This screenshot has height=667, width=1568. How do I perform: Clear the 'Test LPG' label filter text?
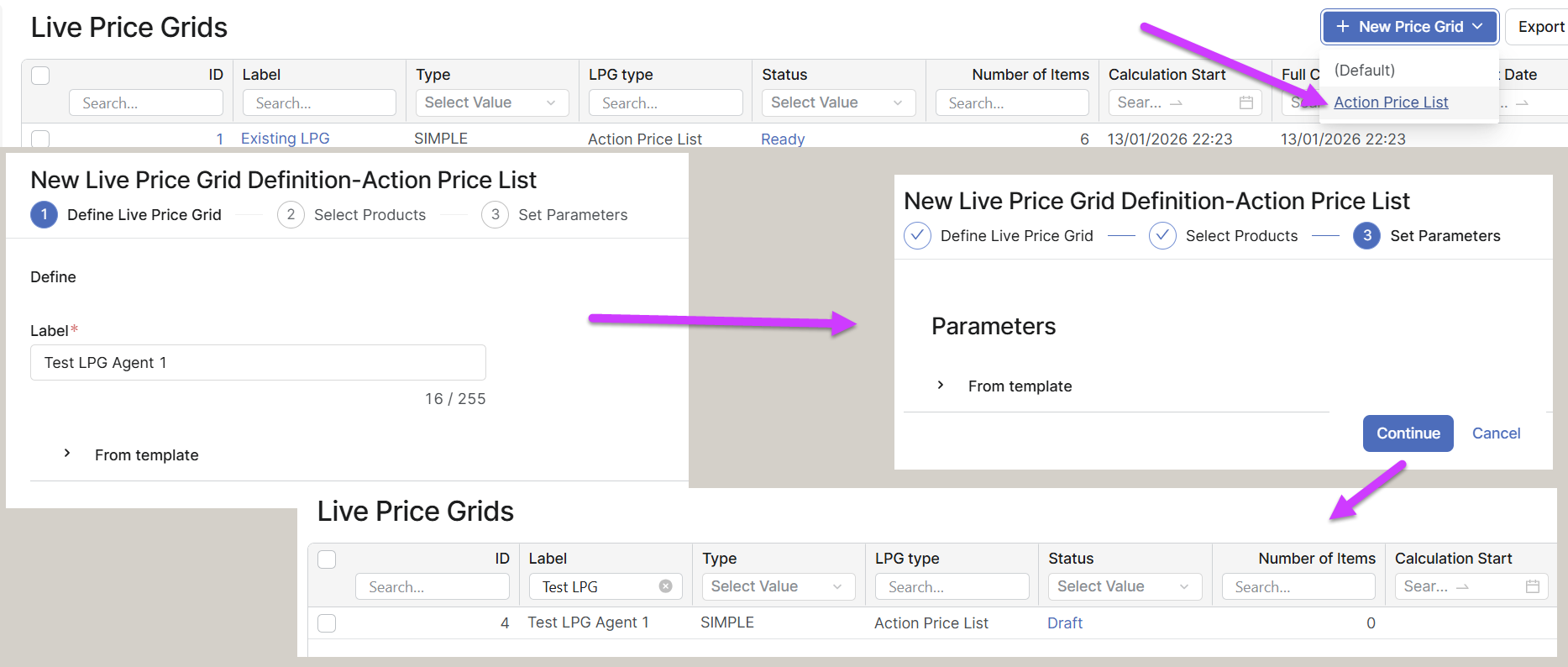[x=665, y=586]
